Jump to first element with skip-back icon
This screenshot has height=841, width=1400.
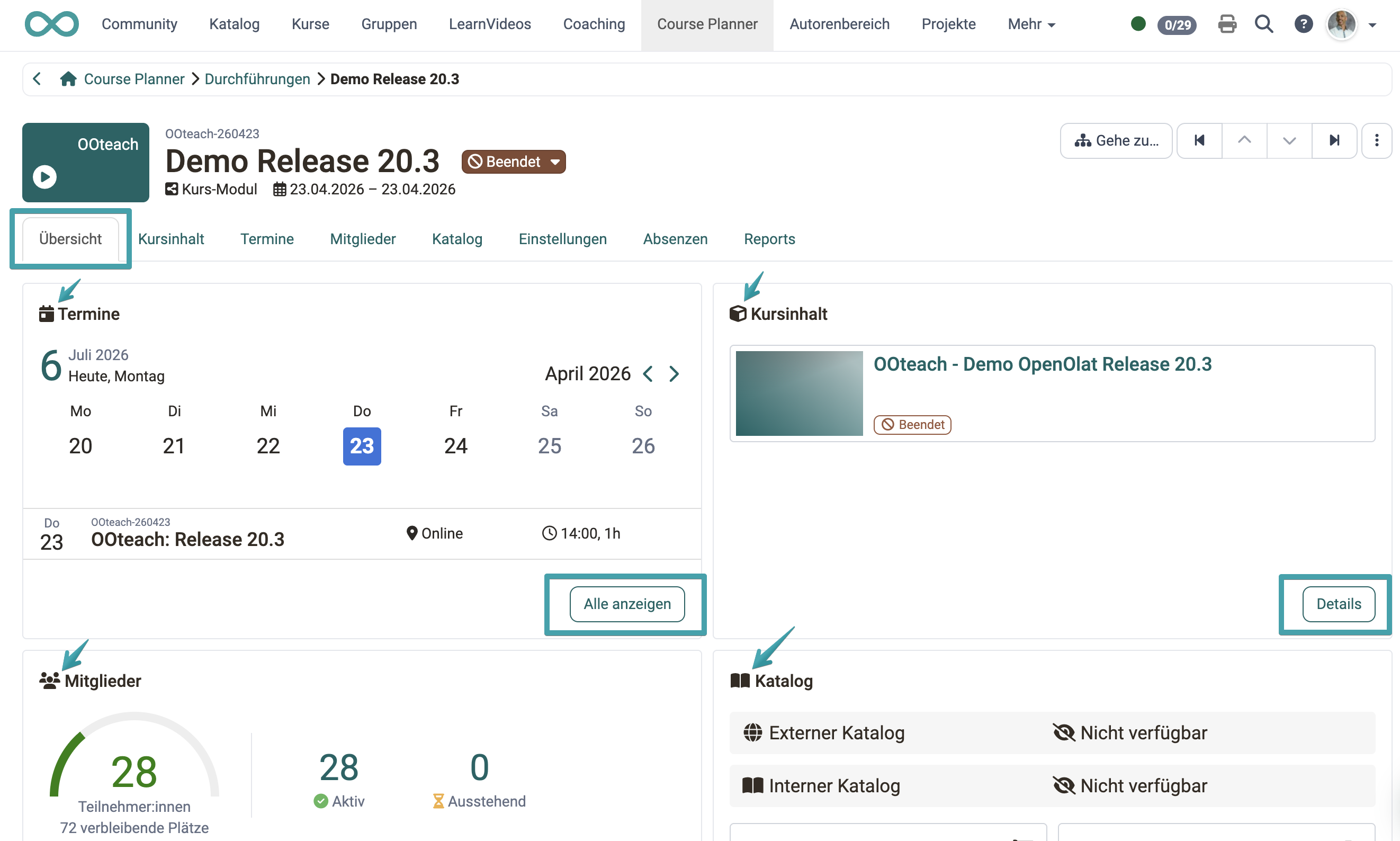1199,140
